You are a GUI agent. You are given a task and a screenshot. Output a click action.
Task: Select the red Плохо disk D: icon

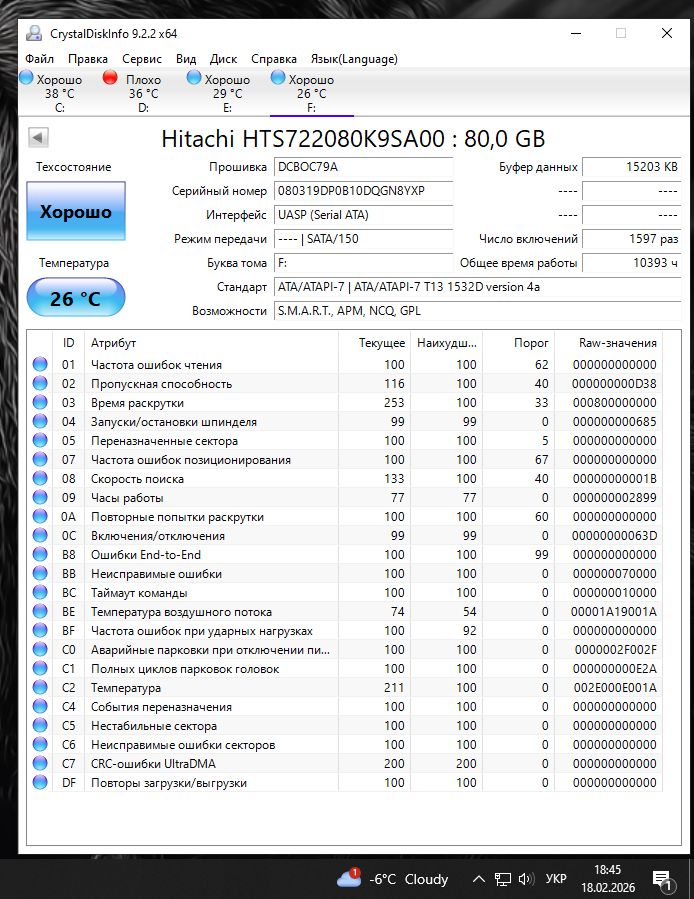coord(110,77)
